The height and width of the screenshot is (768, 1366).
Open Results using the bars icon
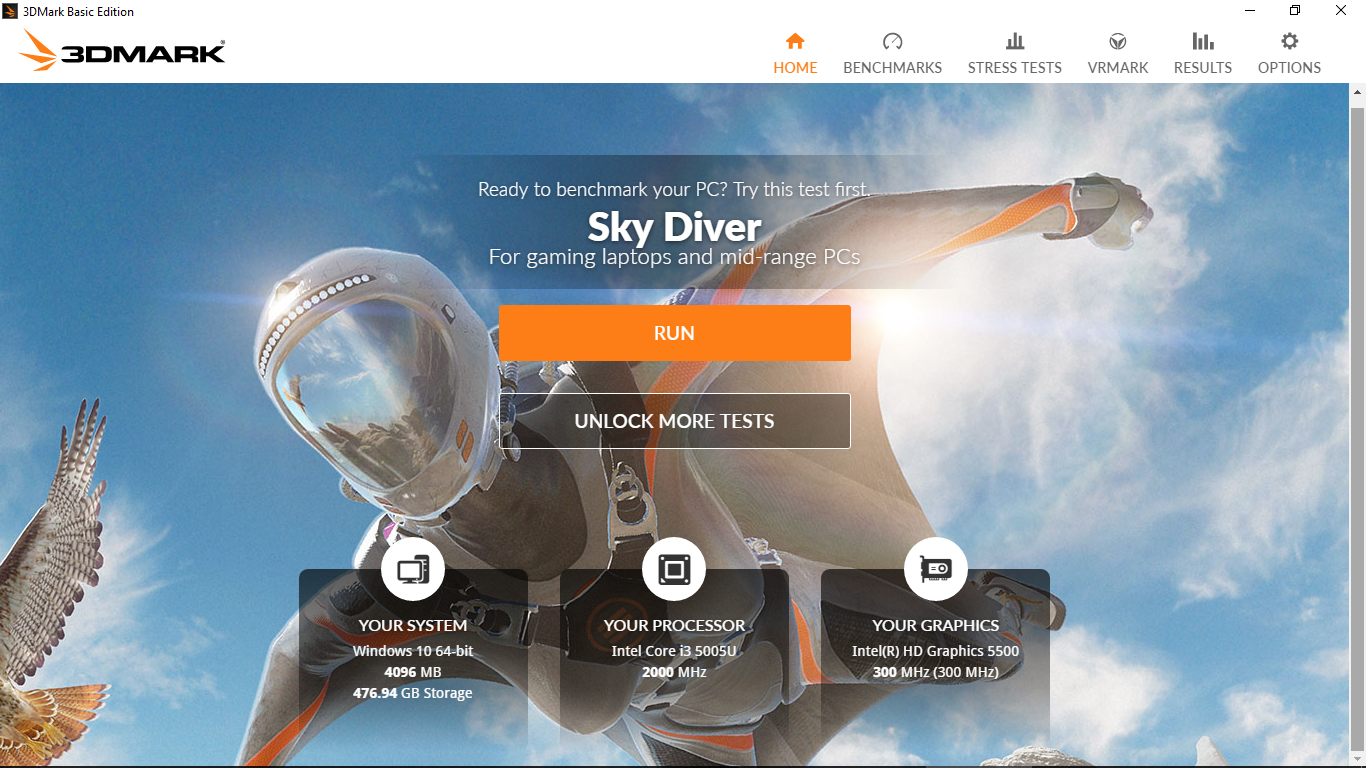point(1202,42)
